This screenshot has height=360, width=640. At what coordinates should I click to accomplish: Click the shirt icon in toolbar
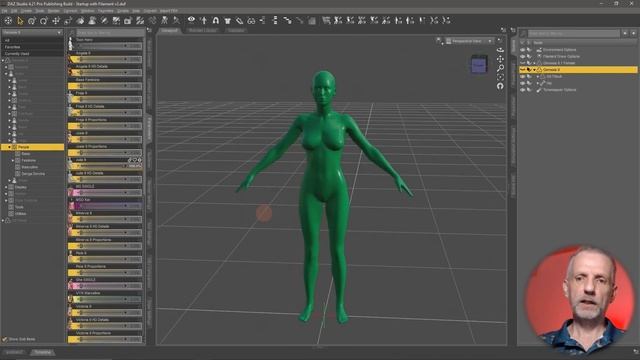pyautogui.click(x=227, y=20)
